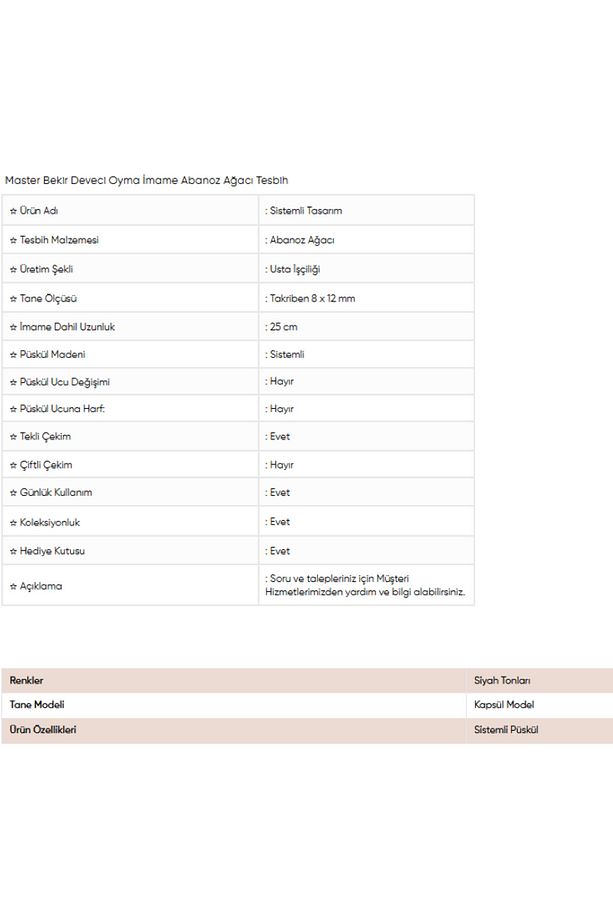Screen dimensions: 613x920
Task: Click the value ': Sistemli Tasarım'
Action: pos(303,211)
